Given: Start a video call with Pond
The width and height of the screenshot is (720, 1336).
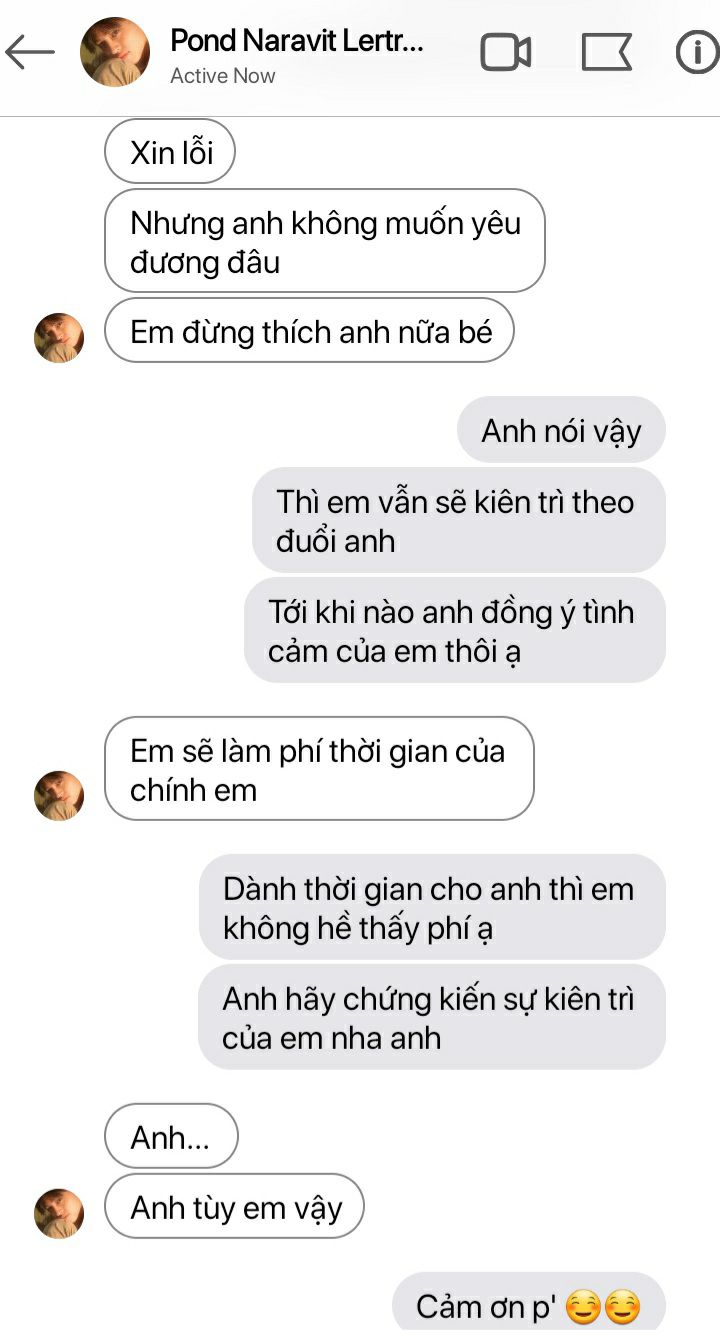Looking at the screenshot, I should [506, 52].
